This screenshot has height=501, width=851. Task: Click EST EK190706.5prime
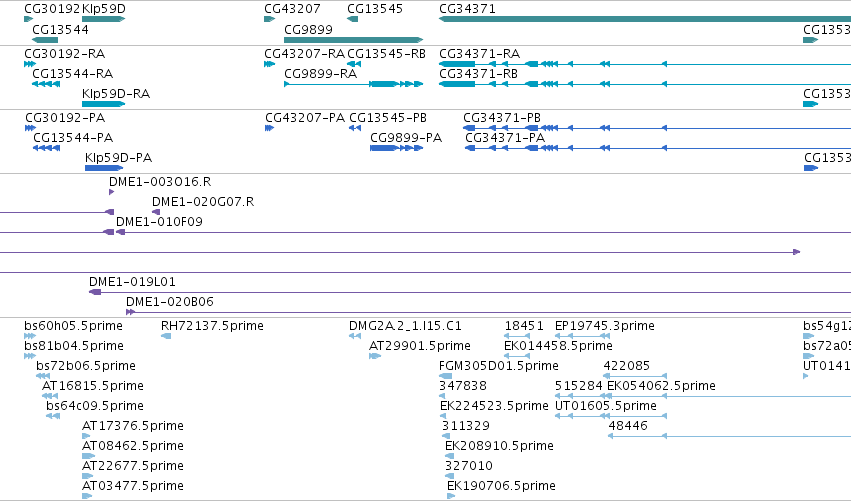[451, 496]
